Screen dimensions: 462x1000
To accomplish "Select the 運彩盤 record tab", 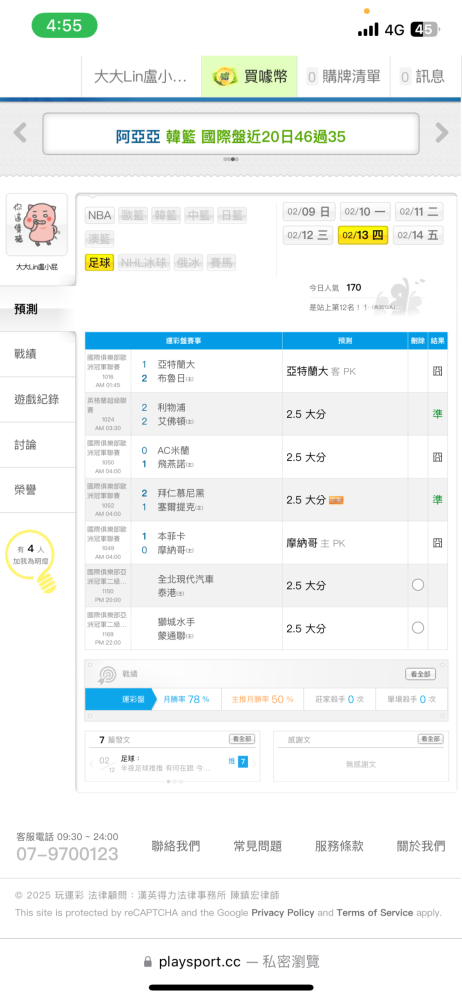I will click(121, 699).
